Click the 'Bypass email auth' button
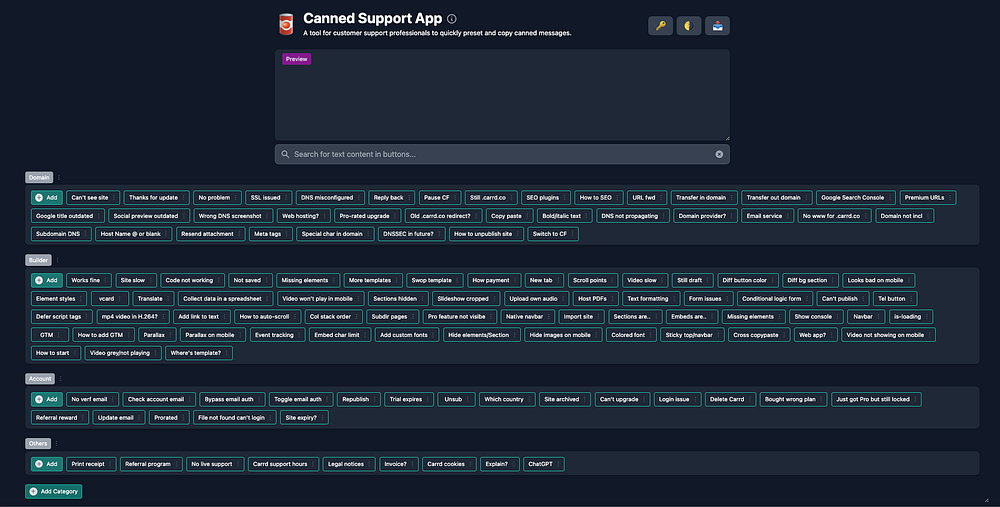This screenshot has width=1000, height=507. coord(232,399)
